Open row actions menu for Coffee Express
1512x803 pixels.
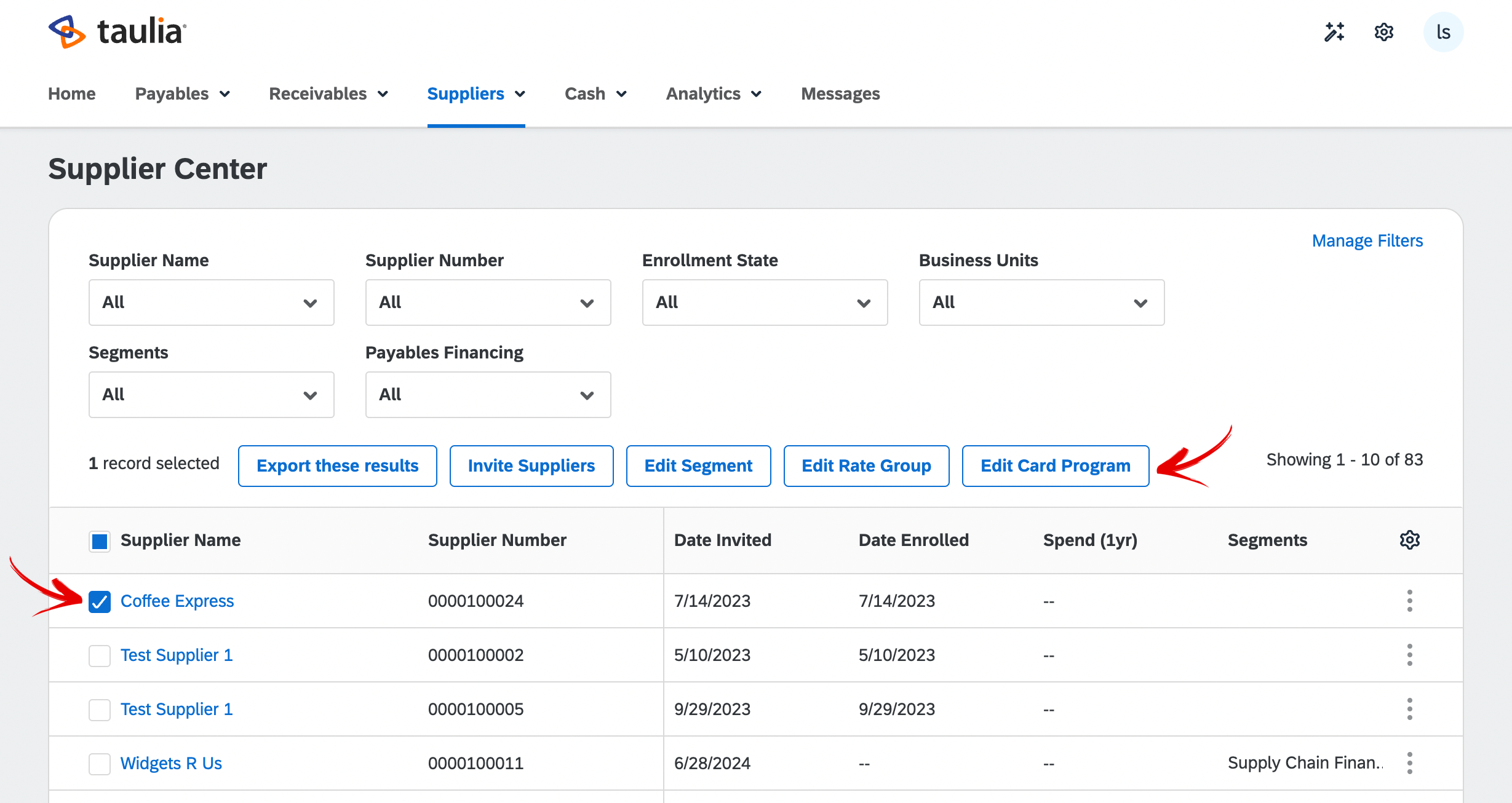(1409, 601)
